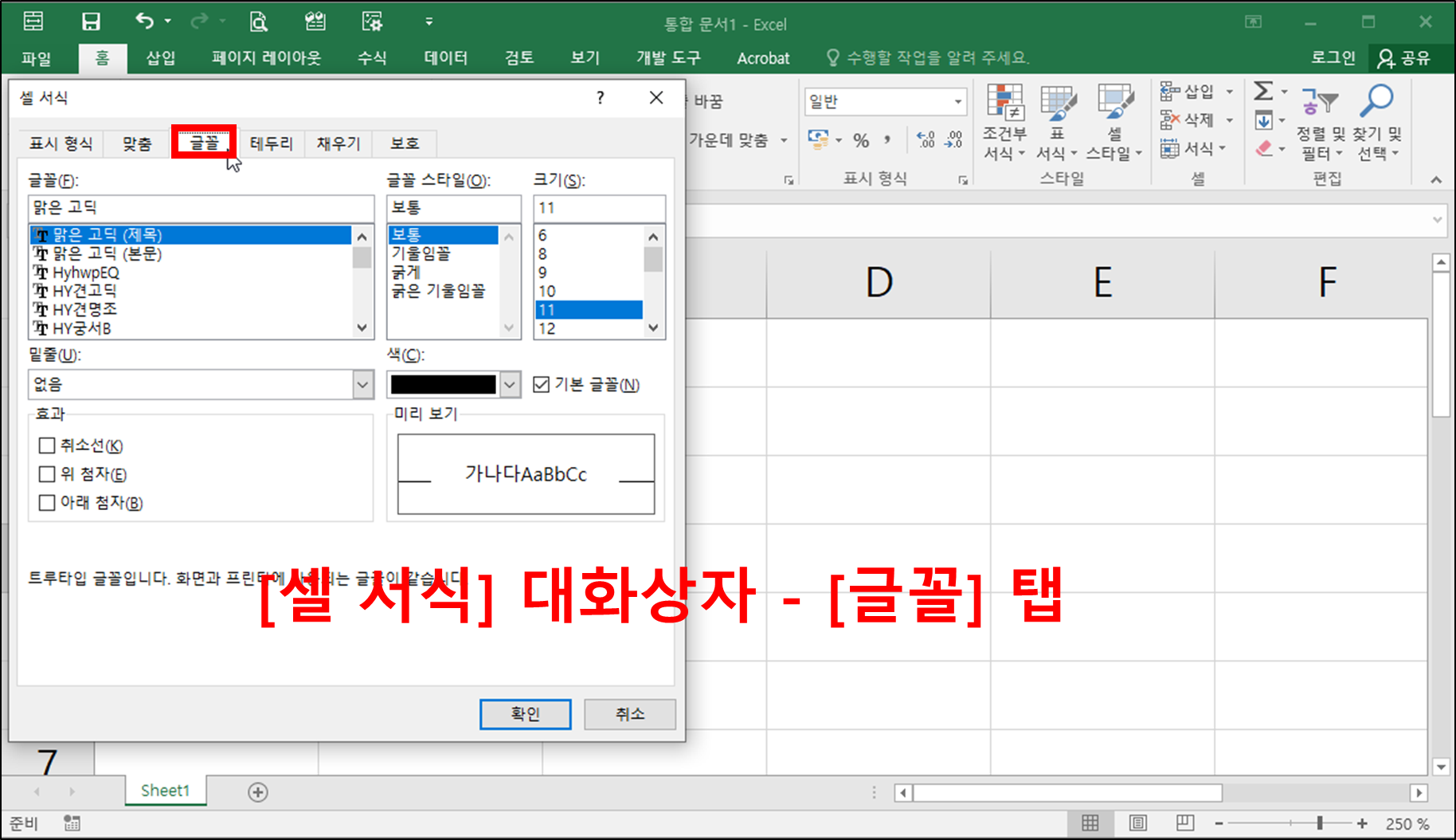Uncheck the 기본 글꼴 checkbox
This screenshot has height=840, width=1456.
pyautogui.click(x=540, y=384)
